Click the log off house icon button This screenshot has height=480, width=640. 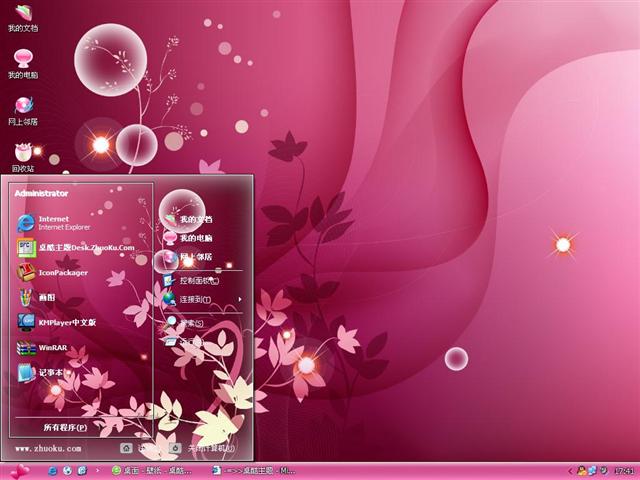point(126,448)
